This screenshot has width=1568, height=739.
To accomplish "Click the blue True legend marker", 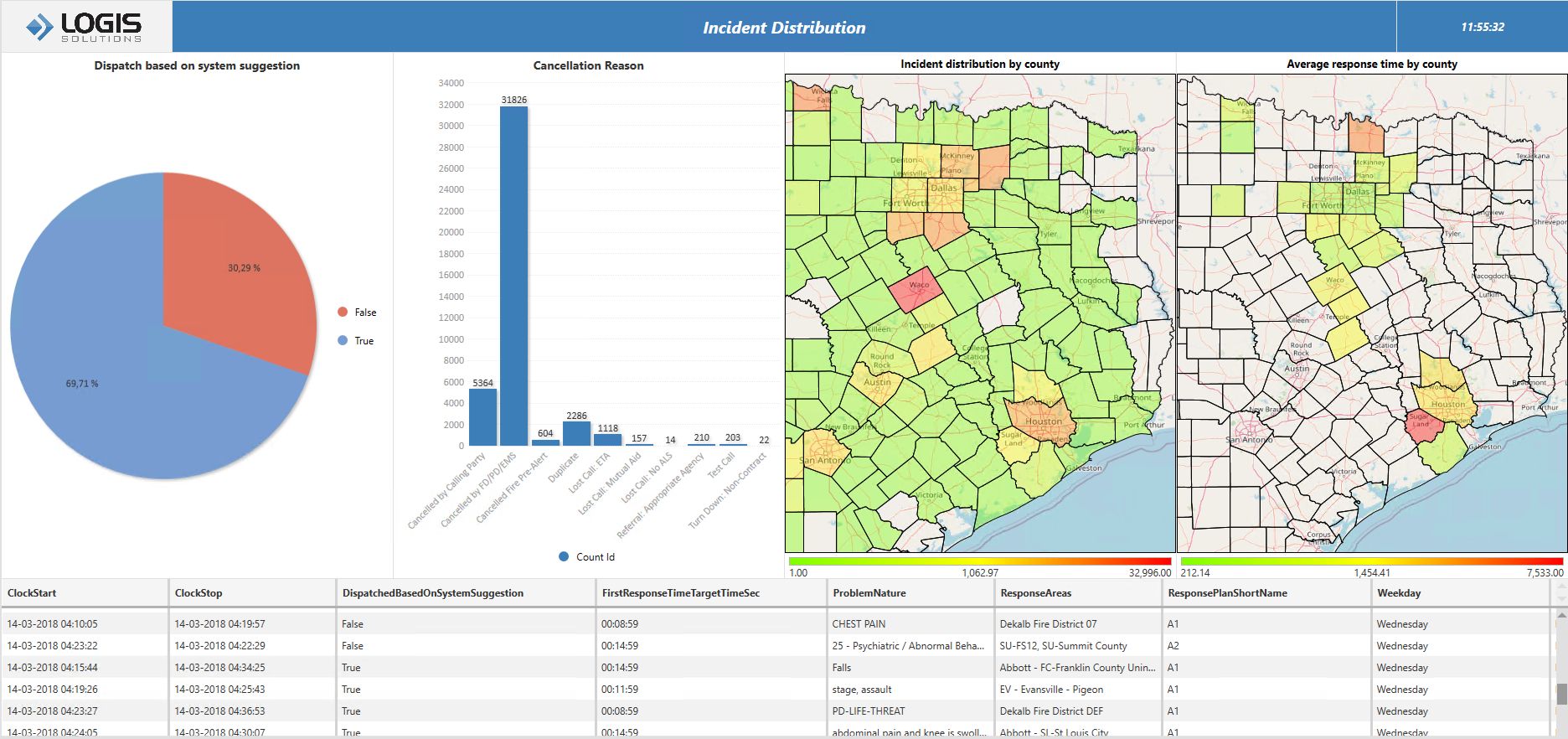I will [343, 341].
